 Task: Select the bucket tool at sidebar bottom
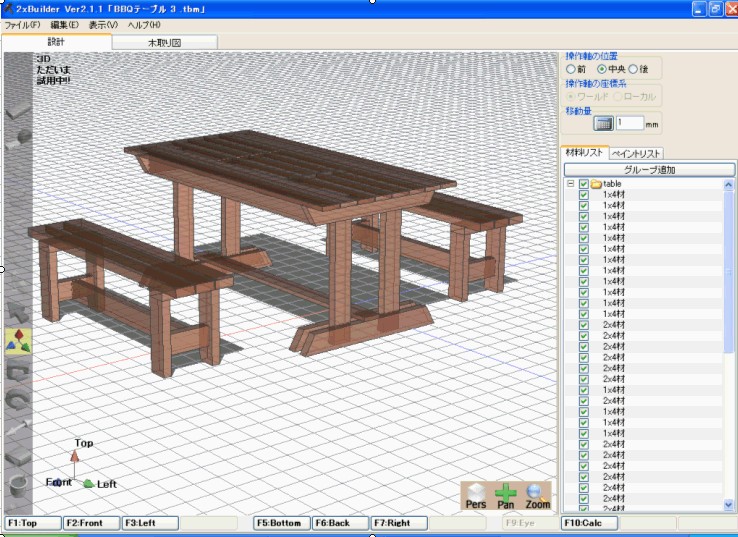(18, 488)
